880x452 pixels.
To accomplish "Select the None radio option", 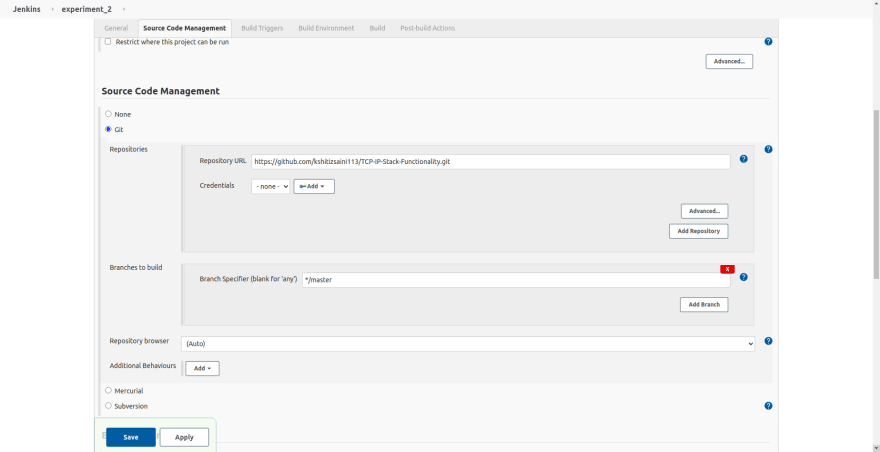I will pos(108,113).
